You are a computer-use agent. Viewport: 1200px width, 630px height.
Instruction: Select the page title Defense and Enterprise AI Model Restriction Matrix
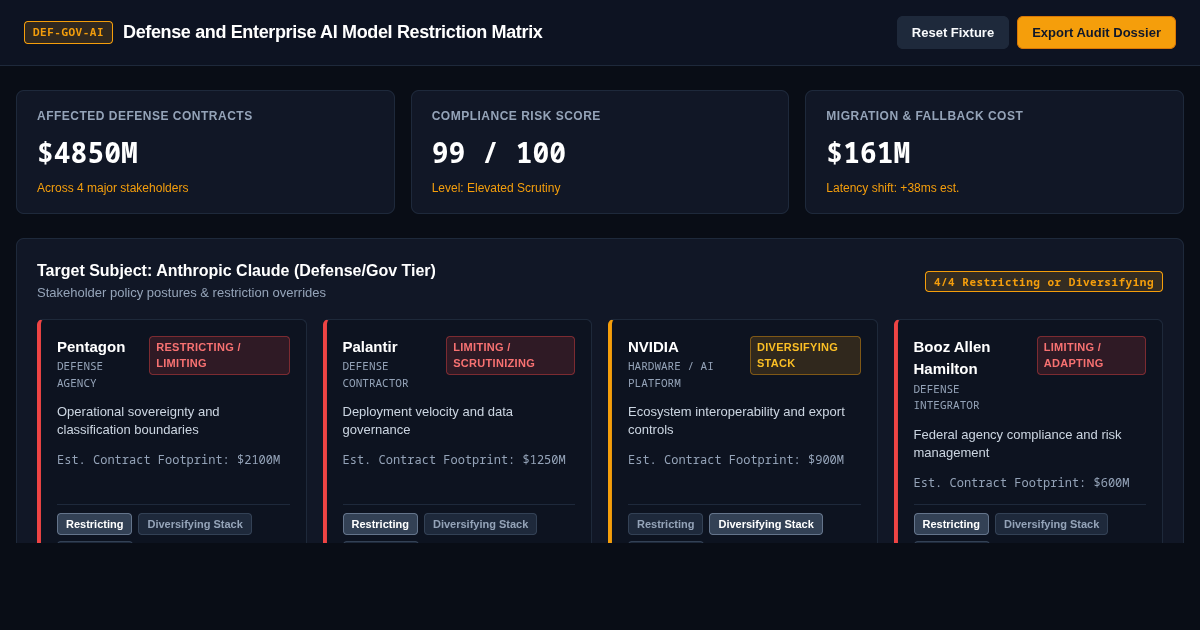pos(333,32)
